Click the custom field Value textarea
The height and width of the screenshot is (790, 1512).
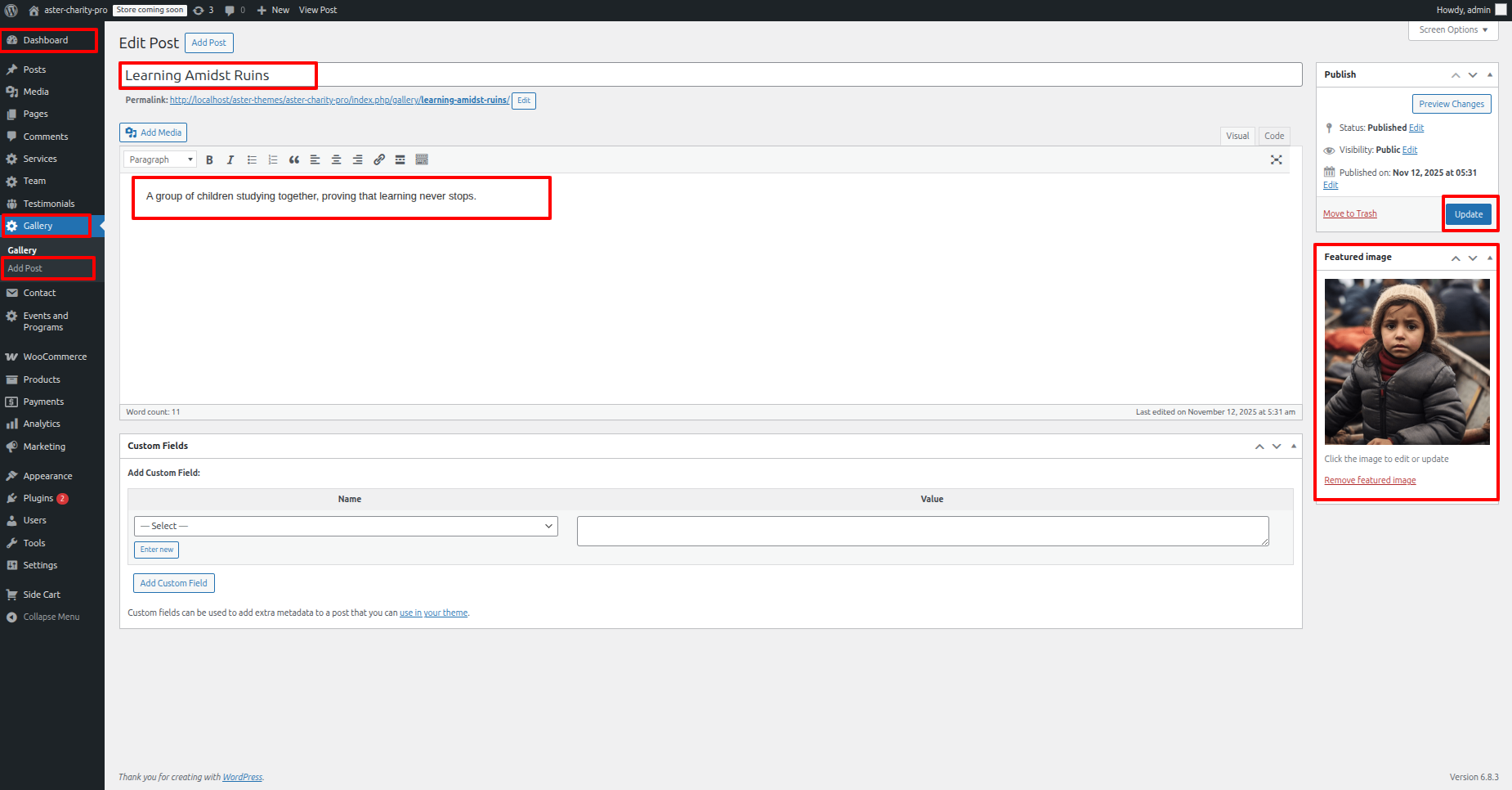922,531
